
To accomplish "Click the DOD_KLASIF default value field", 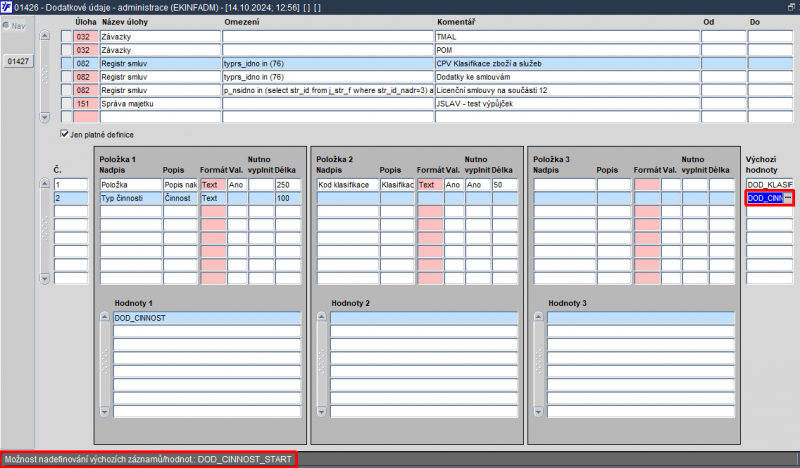I will 769,185.
